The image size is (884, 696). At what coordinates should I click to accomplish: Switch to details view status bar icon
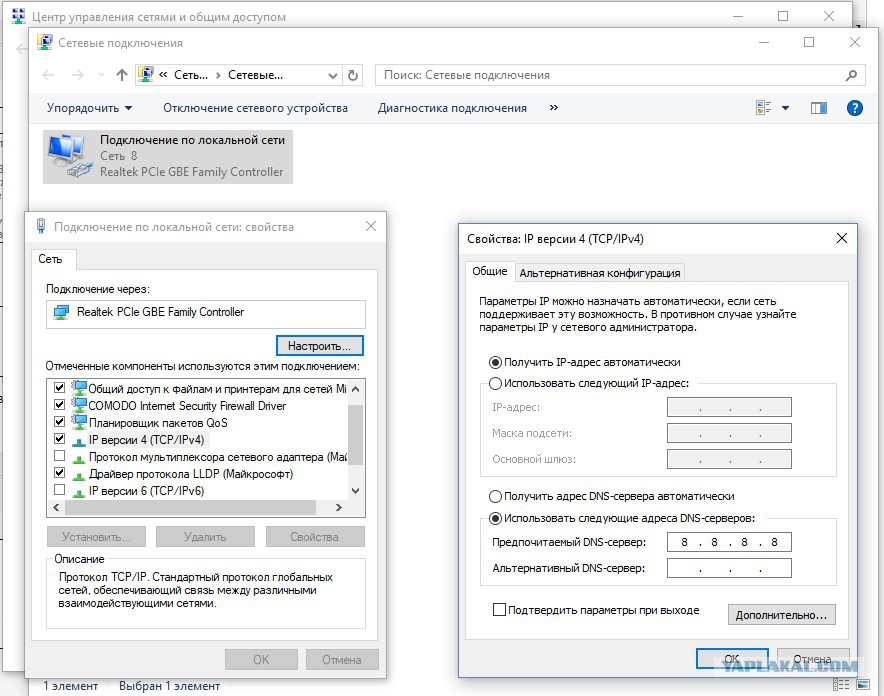[x=841, y=685]
